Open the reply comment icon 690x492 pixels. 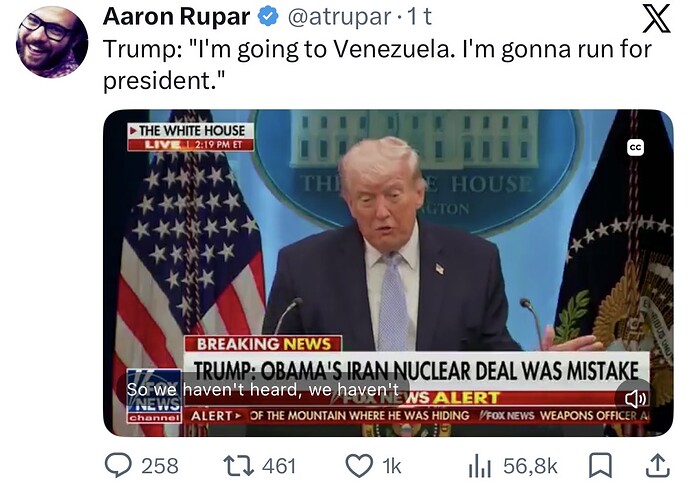coord(118,466)
